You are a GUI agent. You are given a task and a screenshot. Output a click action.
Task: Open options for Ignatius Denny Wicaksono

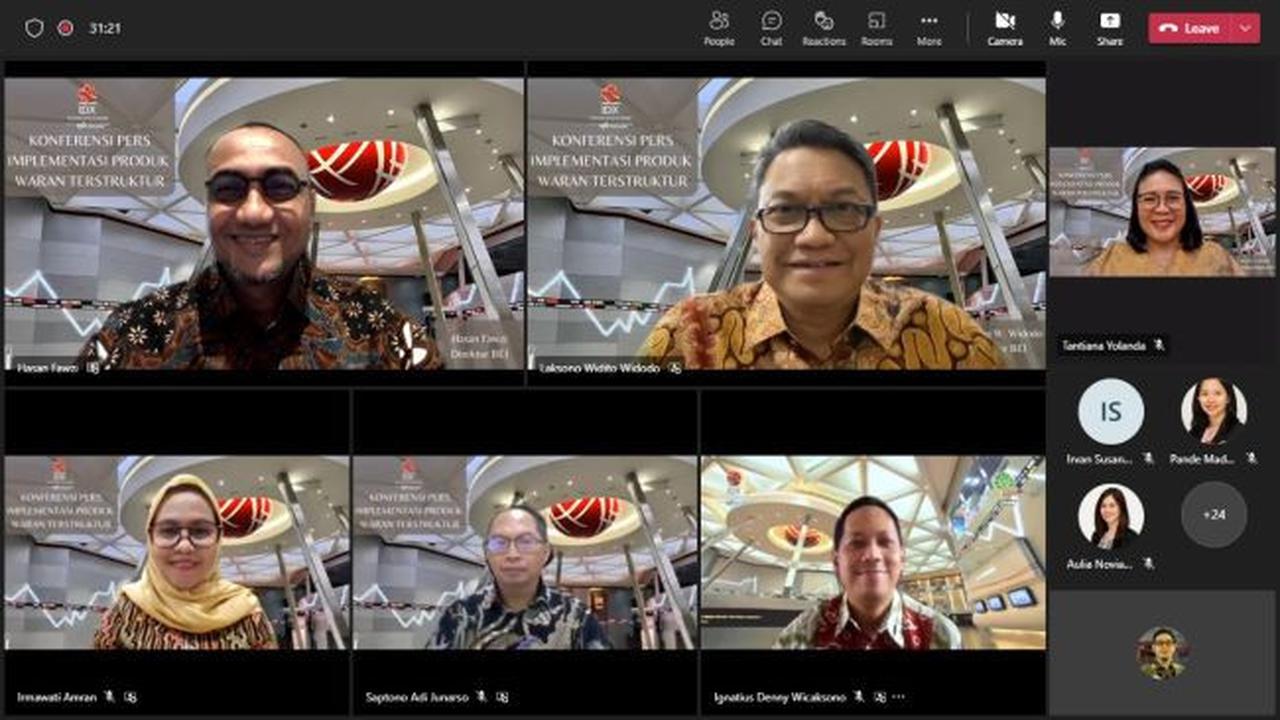[898, 697]
